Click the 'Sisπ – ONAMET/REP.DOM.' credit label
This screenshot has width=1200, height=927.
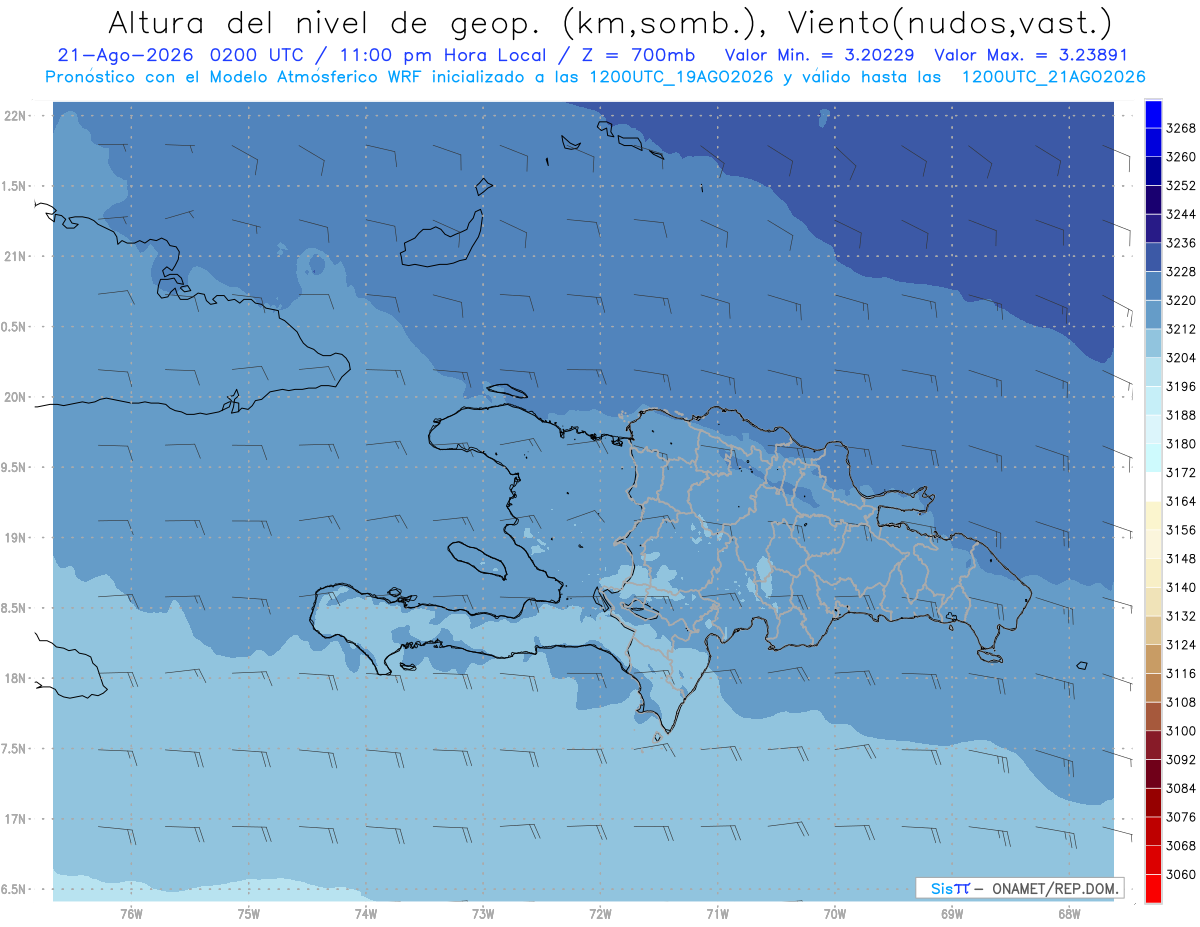coord(1019,888)
